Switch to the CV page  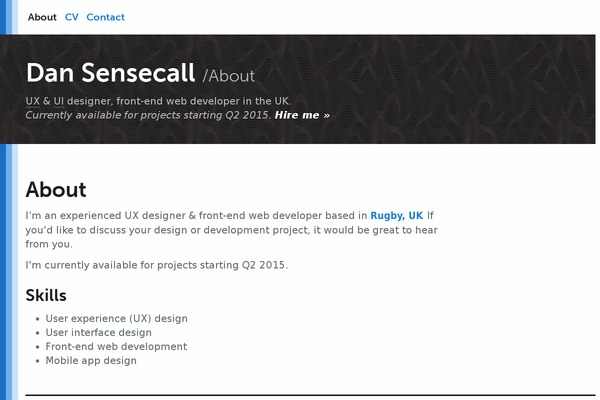(x=72, y=17)
